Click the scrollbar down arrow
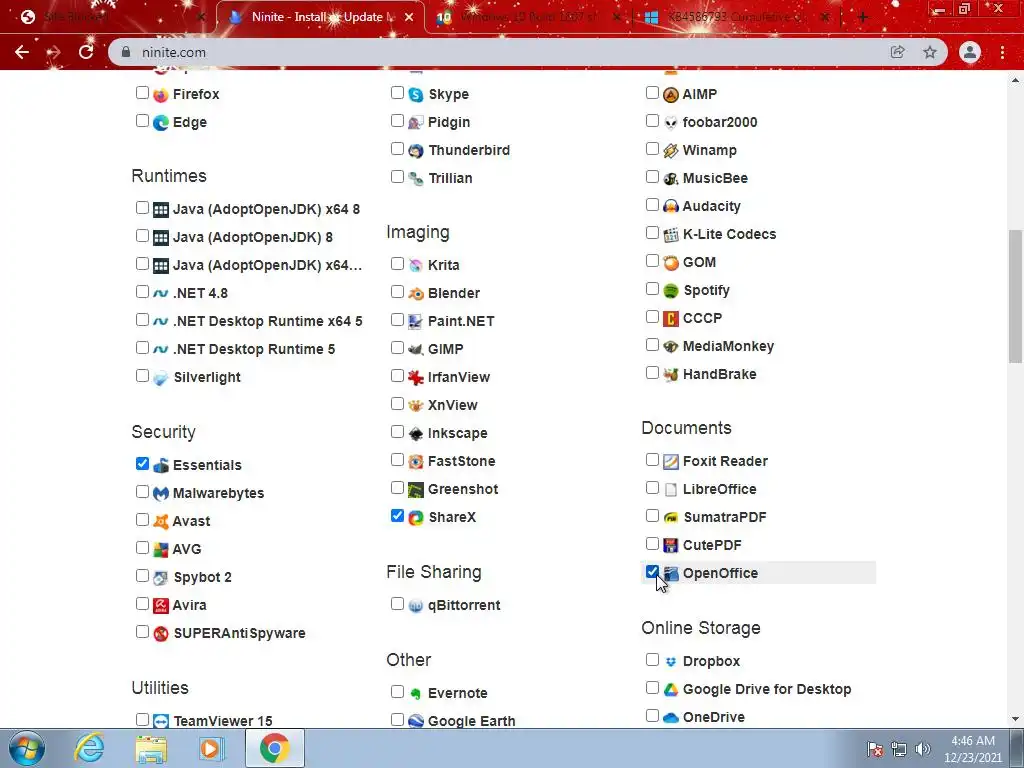 pyautogui.click(x=1016, y=719)
